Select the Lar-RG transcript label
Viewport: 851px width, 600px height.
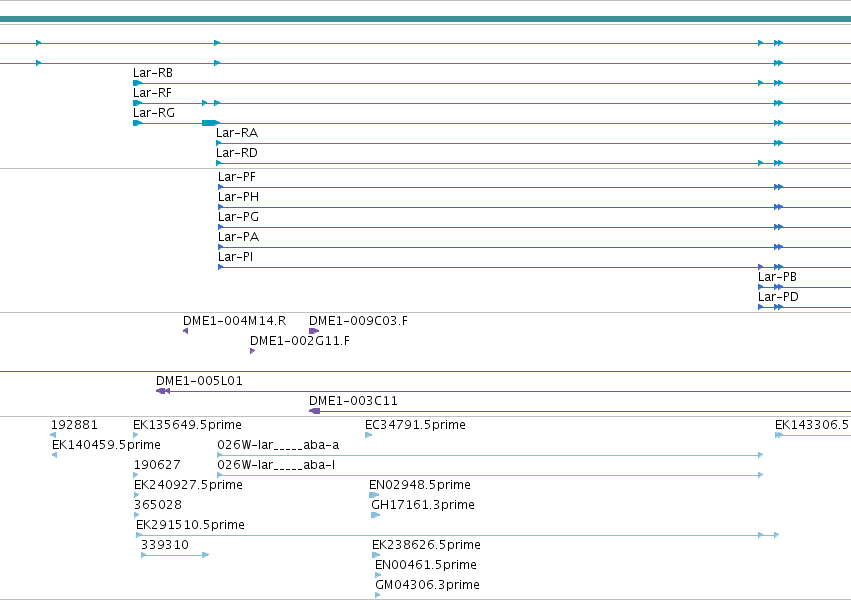click(x=154, y=113)
